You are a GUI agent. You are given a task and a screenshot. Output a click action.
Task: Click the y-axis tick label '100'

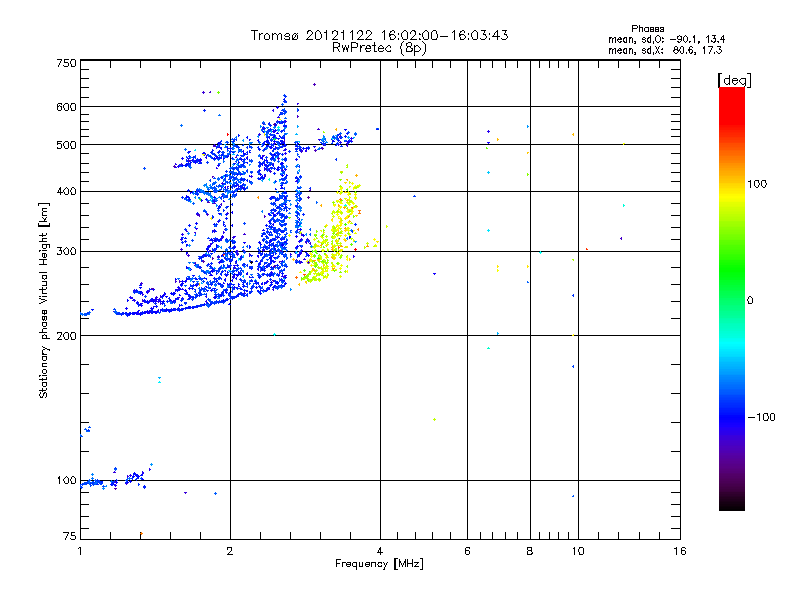pos(66,481)
